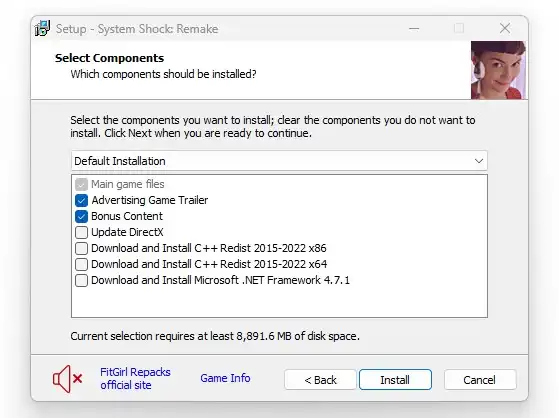Click 'Which components should be installed?' text
The width and height of the screenshot is (559, 418).
pyautogui.click(x=163, y=74)
